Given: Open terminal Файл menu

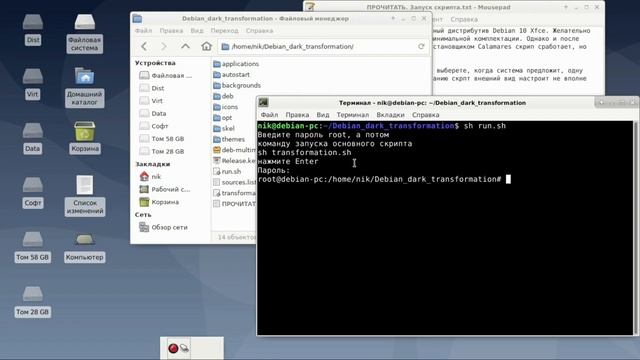Looking at the screenshot, I should pyautogui.click(x=269, y=115).
